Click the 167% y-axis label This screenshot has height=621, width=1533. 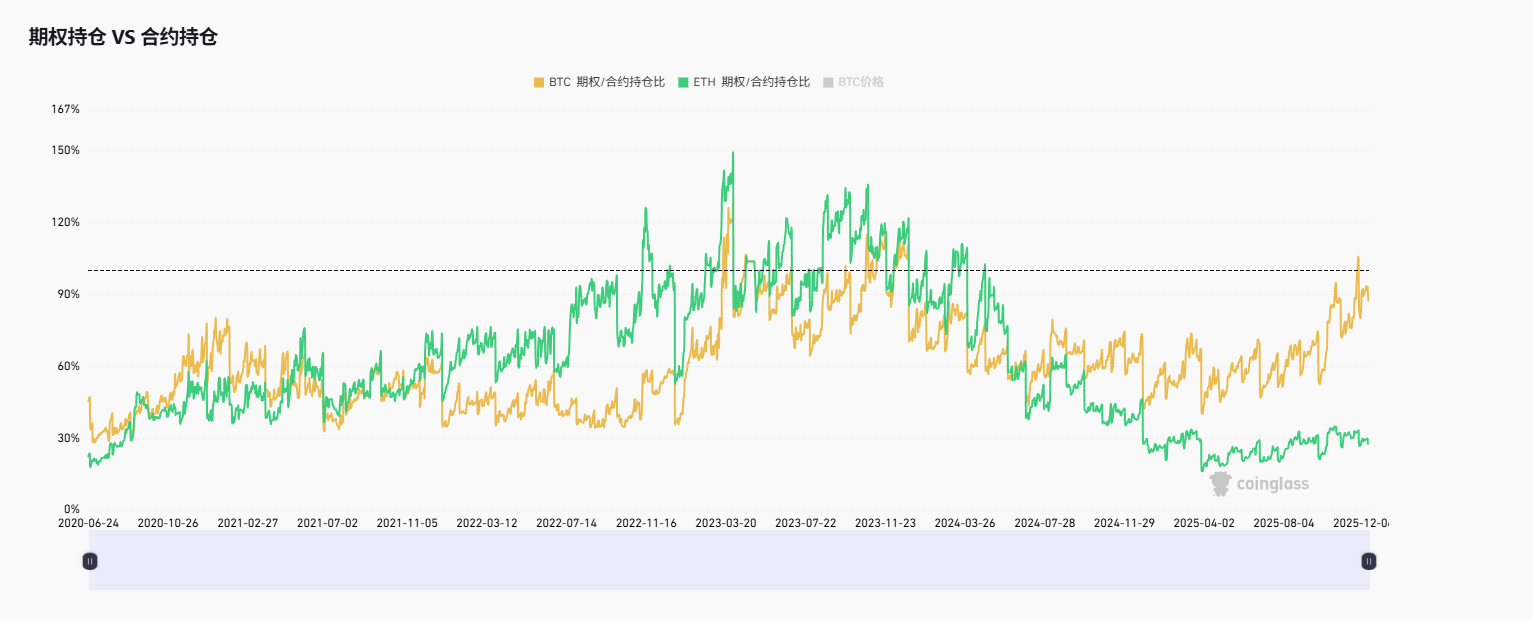[x=65, y=109]
